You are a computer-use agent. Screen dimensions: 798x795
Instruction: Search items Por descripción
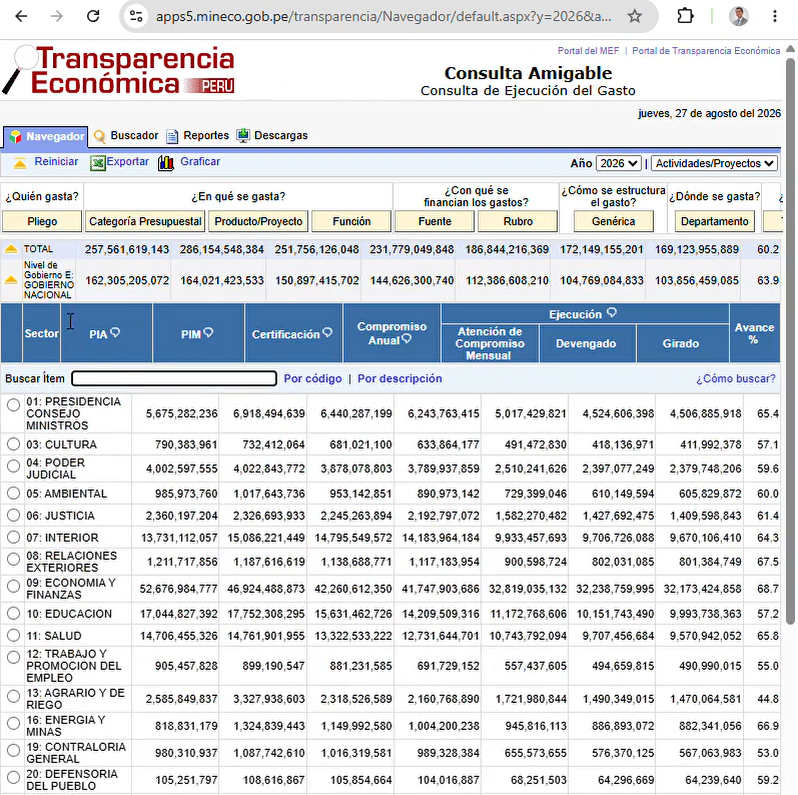(400, 379)
